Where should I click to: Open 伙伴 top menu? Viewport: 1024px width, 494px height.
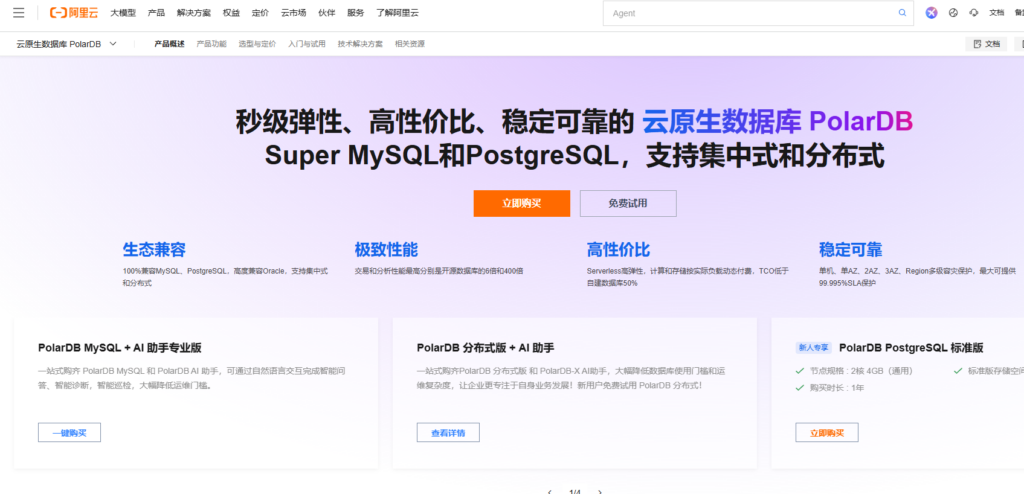point(327,13)
